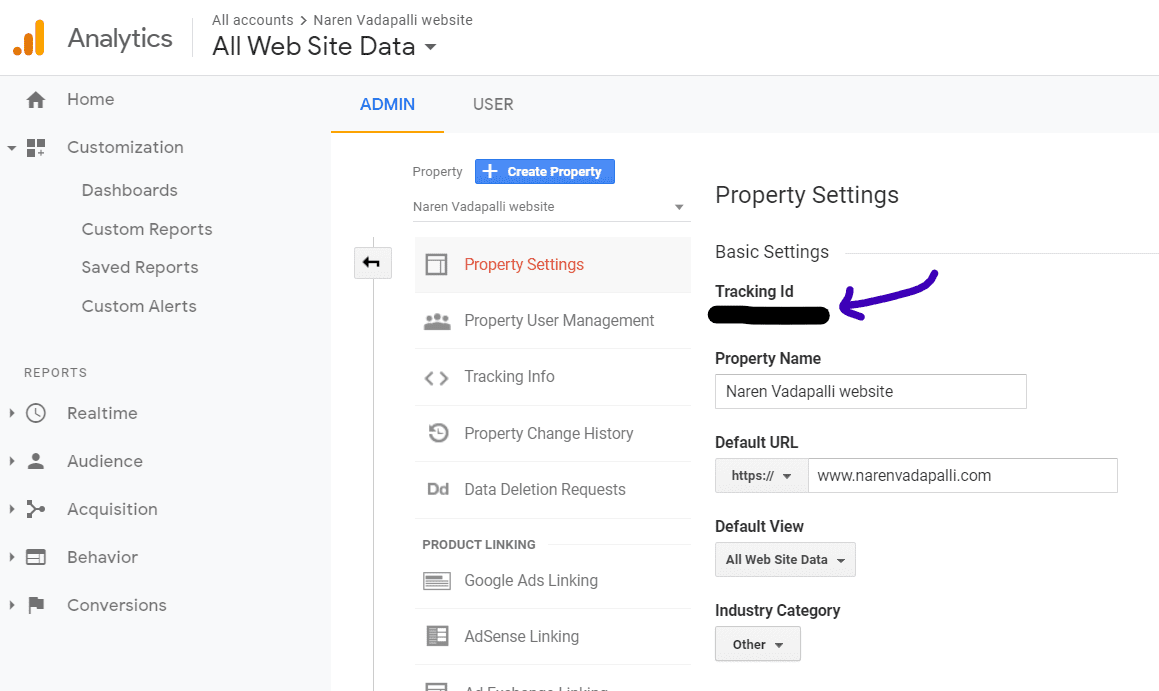The height and width of the screenshot is (691, 1159).
Task: Open the Audience reports section
Action: 105,461
